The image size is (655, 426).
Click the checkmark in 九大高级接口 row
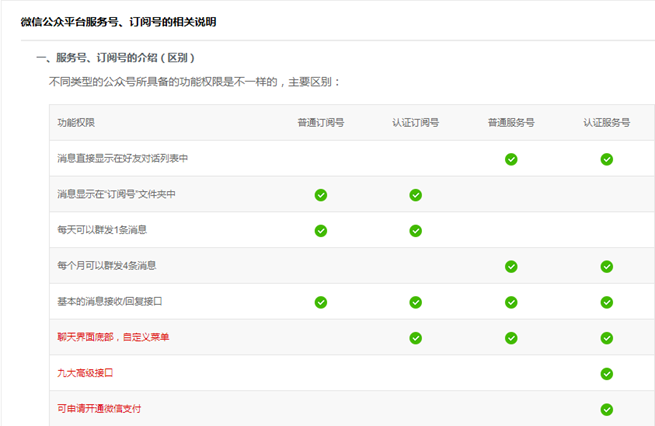pos(607,374)
